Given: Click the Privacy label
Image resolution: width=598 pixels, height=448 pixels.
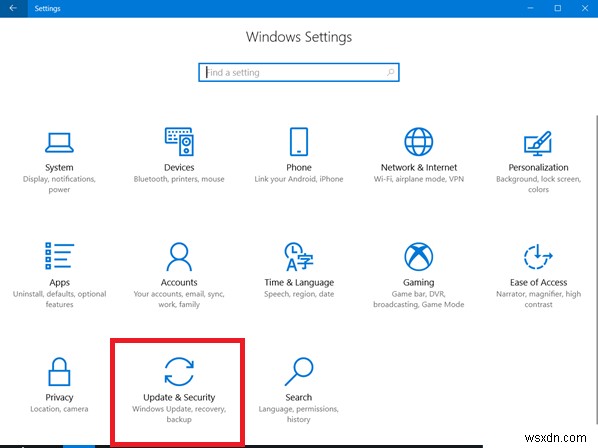Looking at the screenshot, I should [x=59, y=397].
